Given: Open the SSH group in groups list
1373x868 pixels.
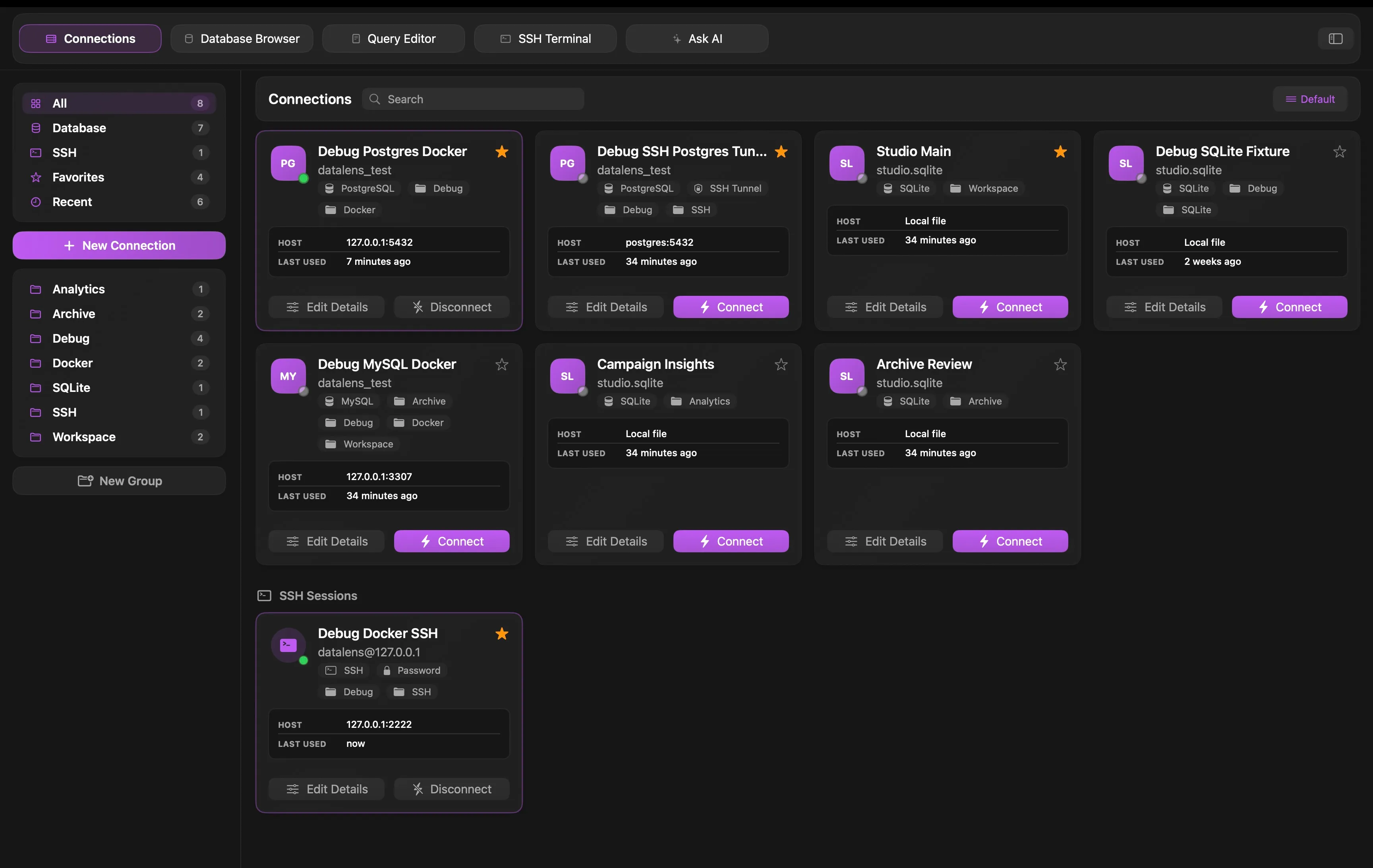Looking at the screenshot, I should pyautogui.click(x=119, y=413).
